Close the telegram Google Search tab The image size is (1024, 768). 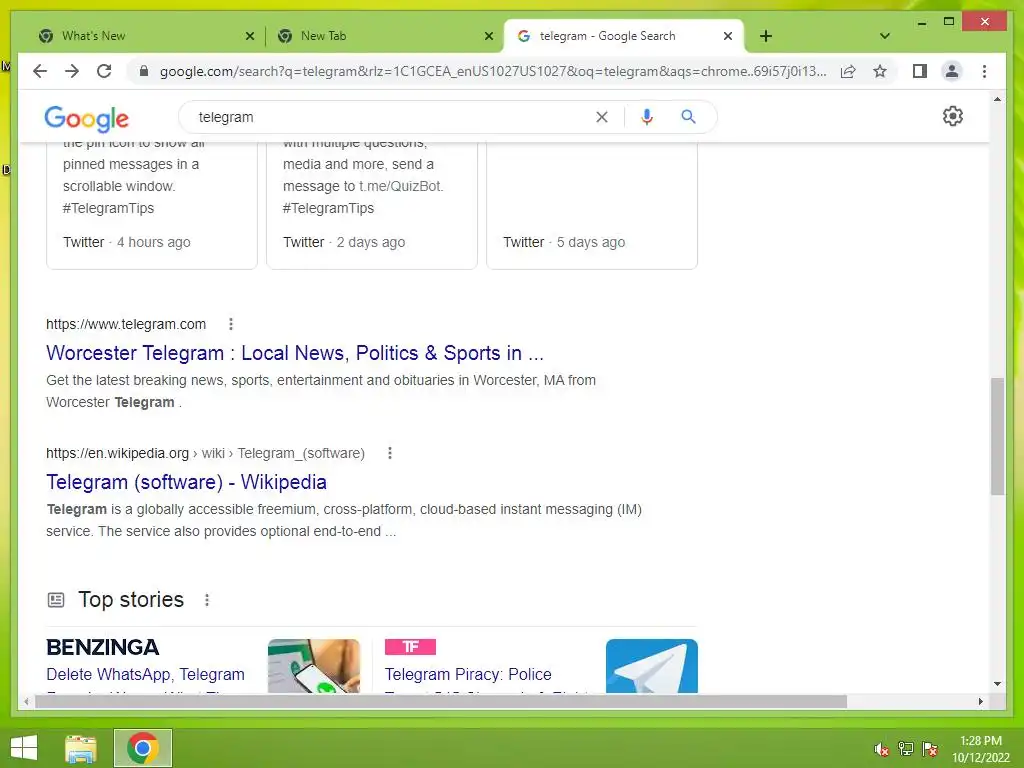tap(728, 36)
